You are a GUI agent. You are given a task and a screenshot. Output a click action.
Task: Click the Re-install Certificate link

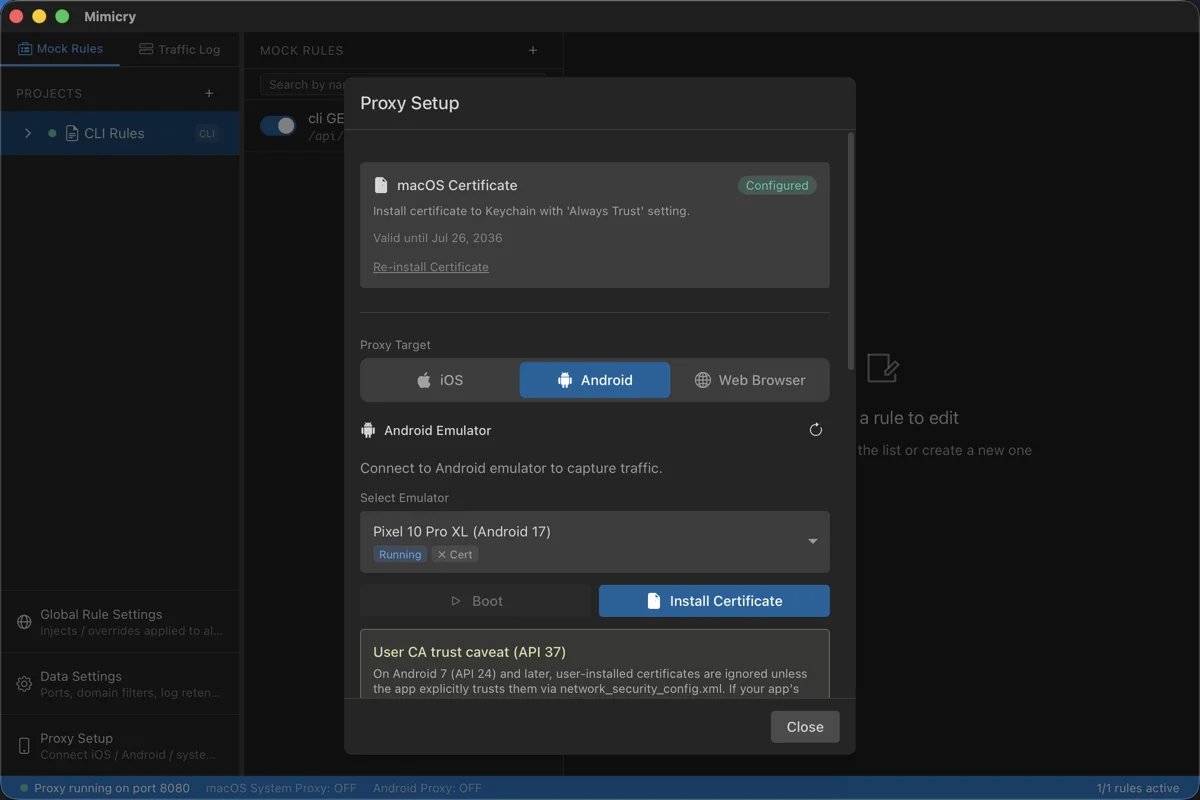(431, 267)
